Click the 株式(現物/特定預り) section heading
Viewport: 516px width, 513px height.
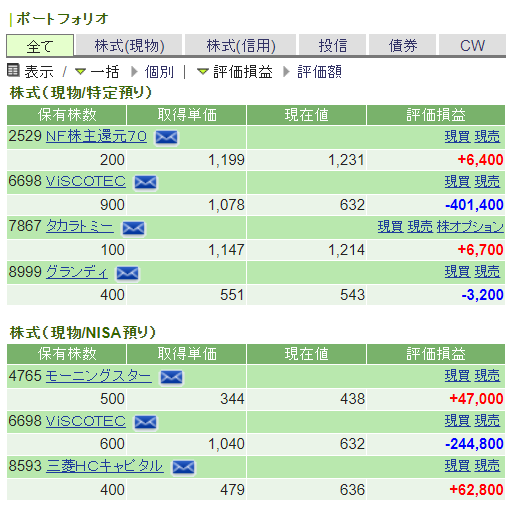click(x=81, y=93)
